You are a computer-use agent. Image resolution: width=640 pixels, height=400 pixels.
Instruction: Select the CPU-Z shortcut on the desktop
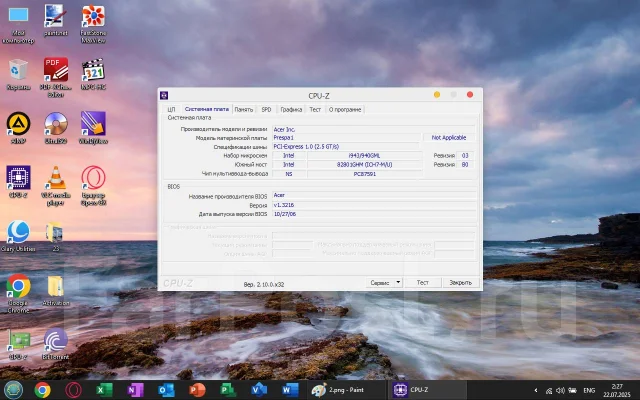click(x=18, y=182)
